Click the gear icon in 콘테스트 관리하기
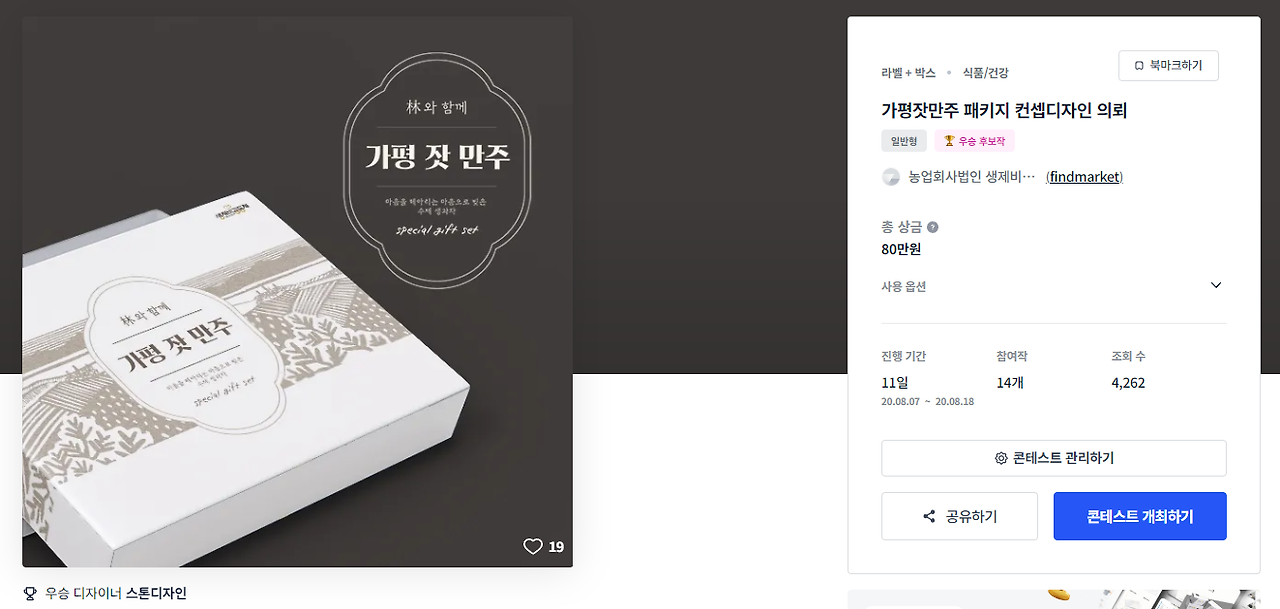Viewport: 1280px width, 609px height. [x=1001, y=458]
